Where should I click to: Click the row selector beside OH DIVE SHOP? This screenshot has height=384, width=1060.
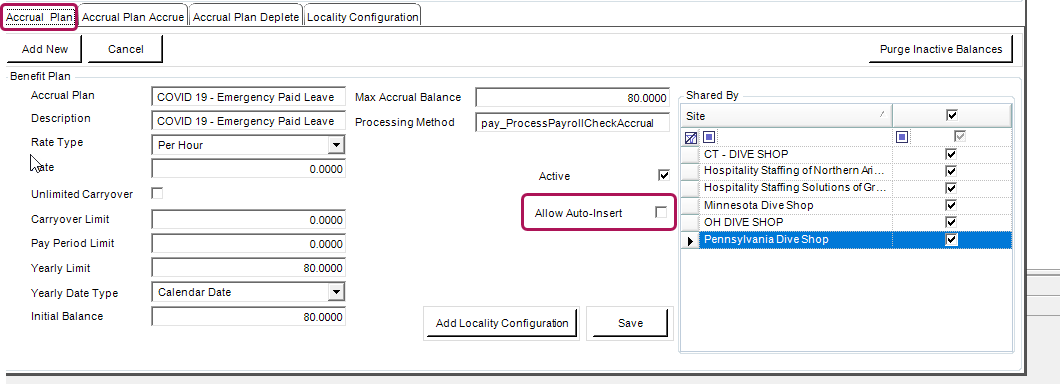[690, 222]
